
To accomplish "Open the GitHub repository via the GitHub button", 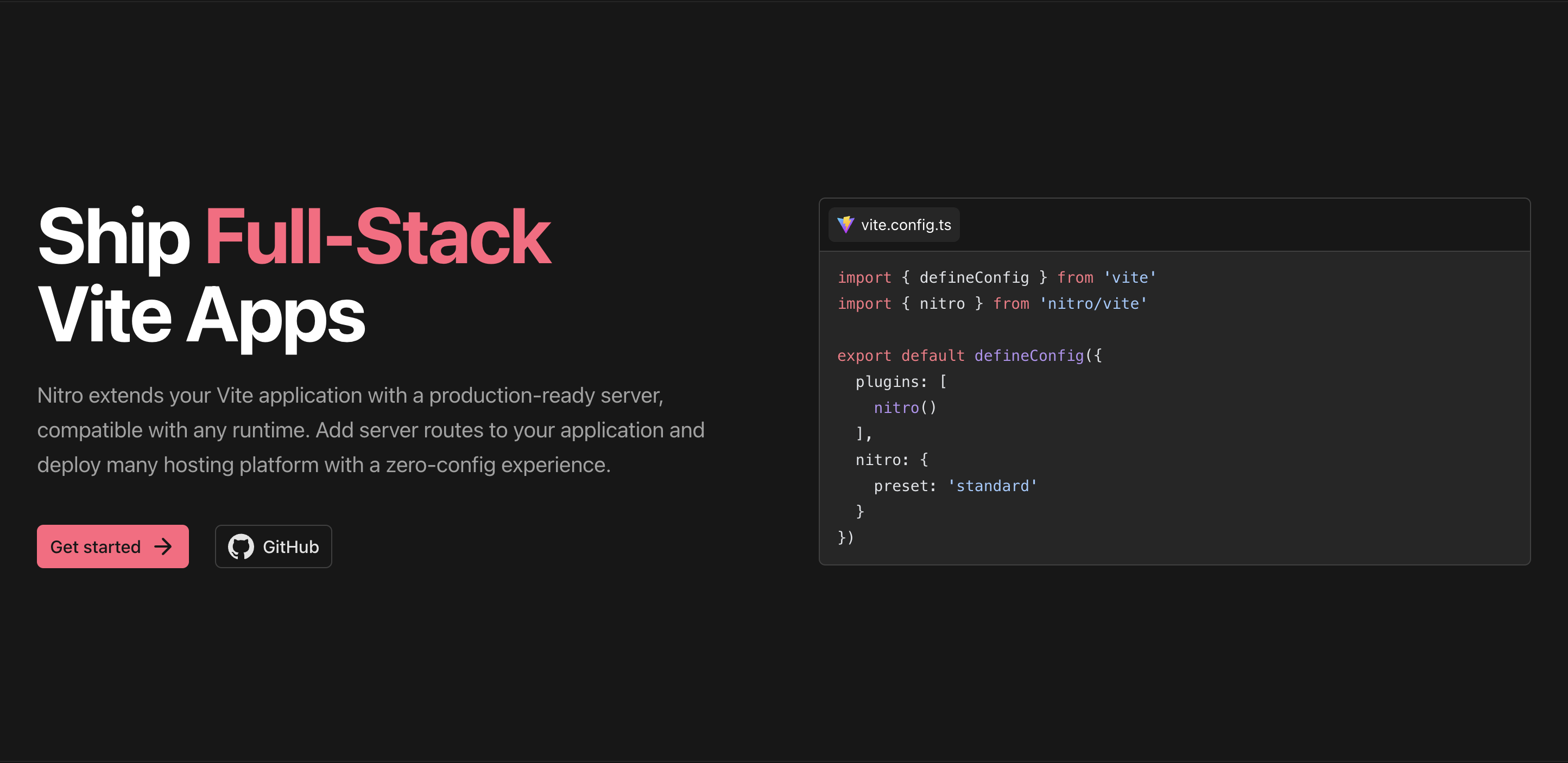I will [273, 546].
